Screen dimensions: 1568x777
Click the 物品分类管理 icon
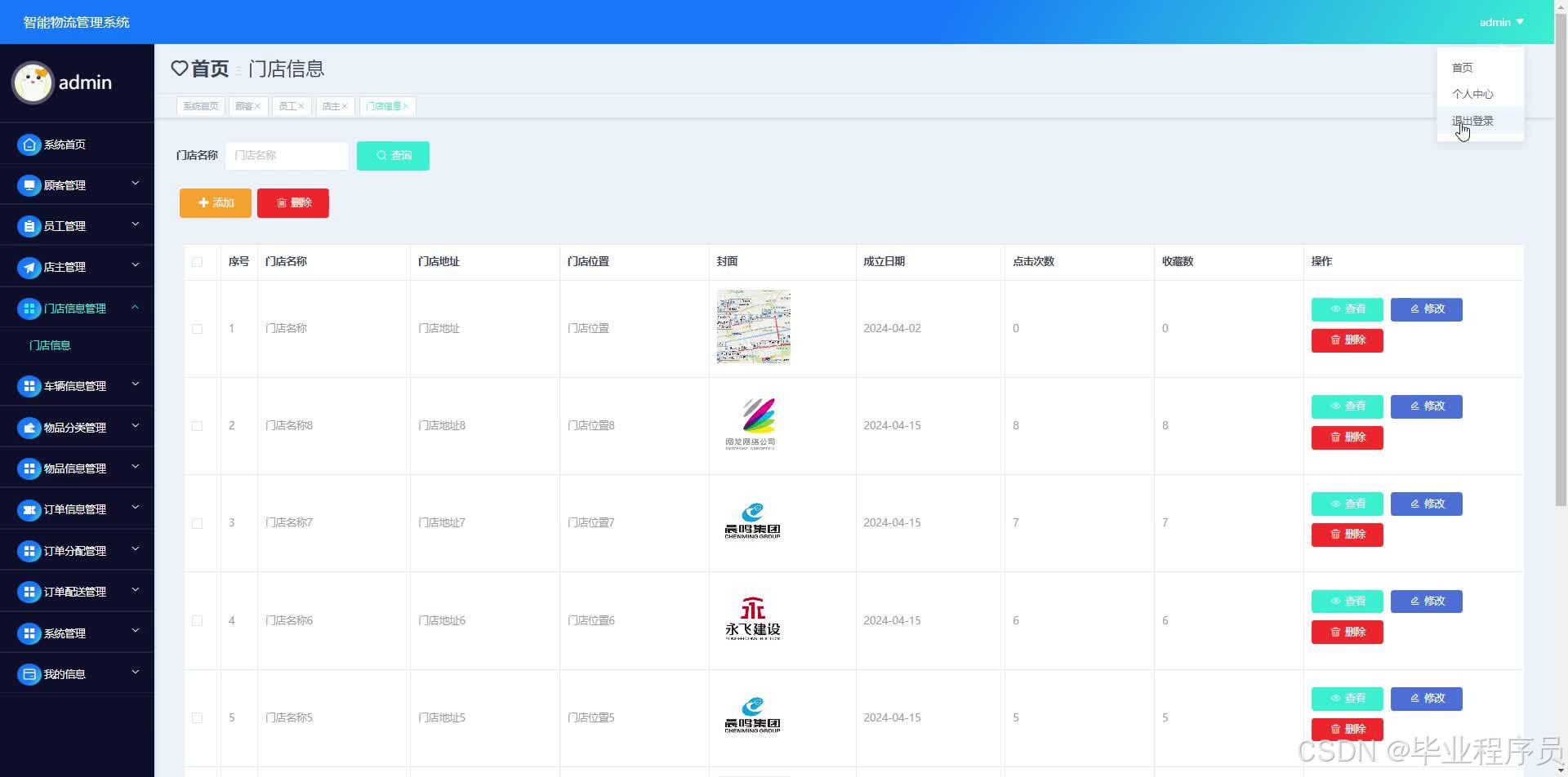tap(29, 428)
